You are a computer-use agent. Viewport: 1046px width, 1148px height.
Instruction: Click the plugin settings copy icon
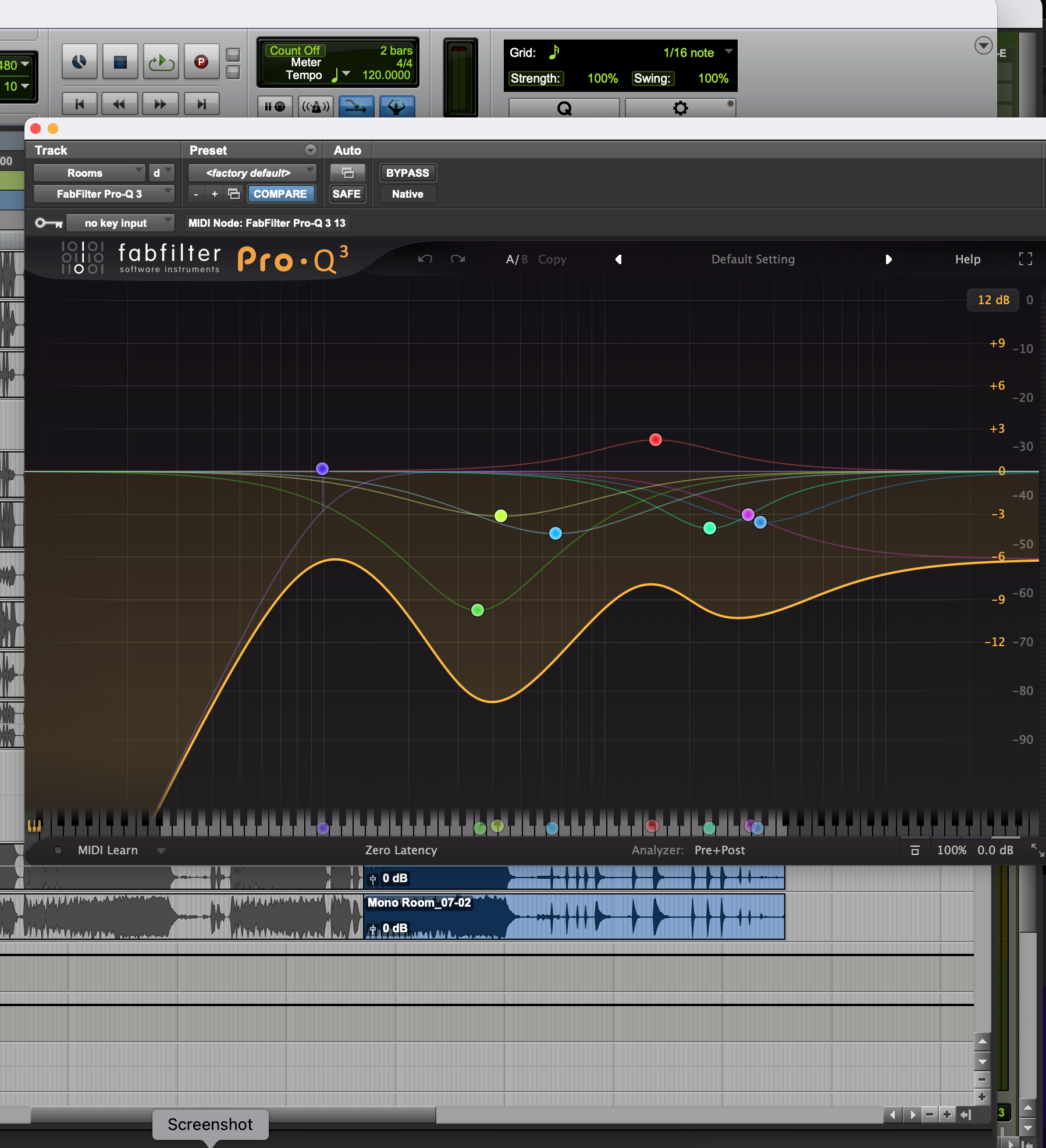234,194
